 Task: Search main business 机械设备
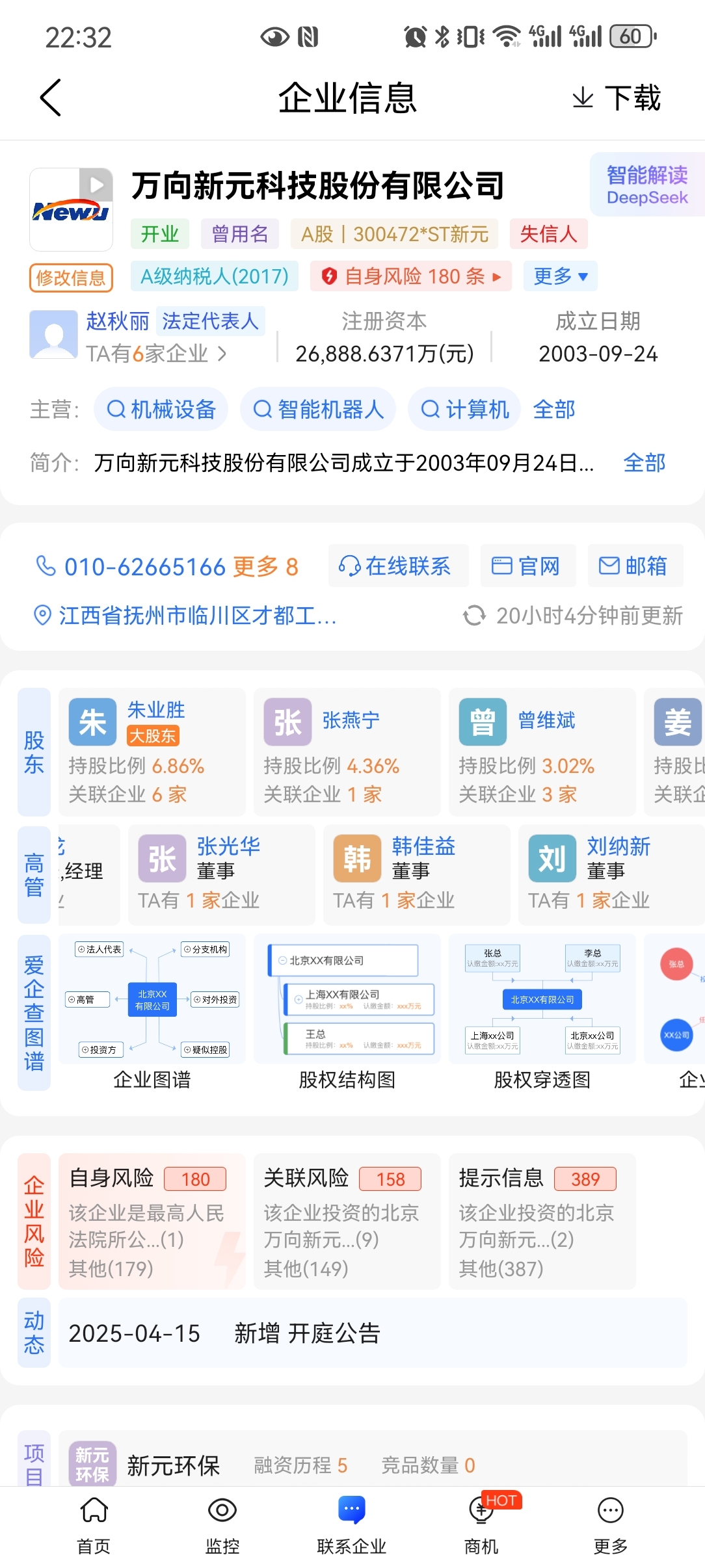click(x=161, y=409)
